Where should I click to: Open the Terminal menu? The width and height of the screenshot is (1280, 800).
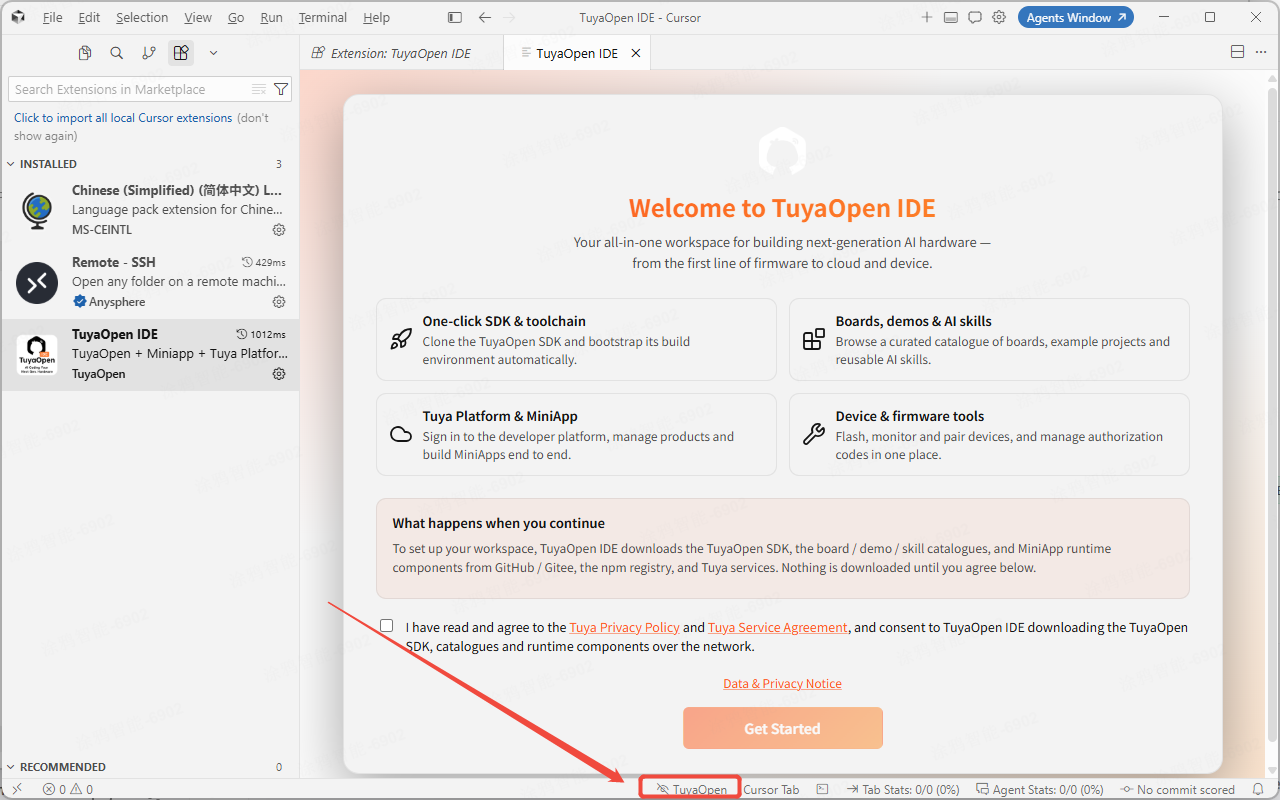coord(323,18)
